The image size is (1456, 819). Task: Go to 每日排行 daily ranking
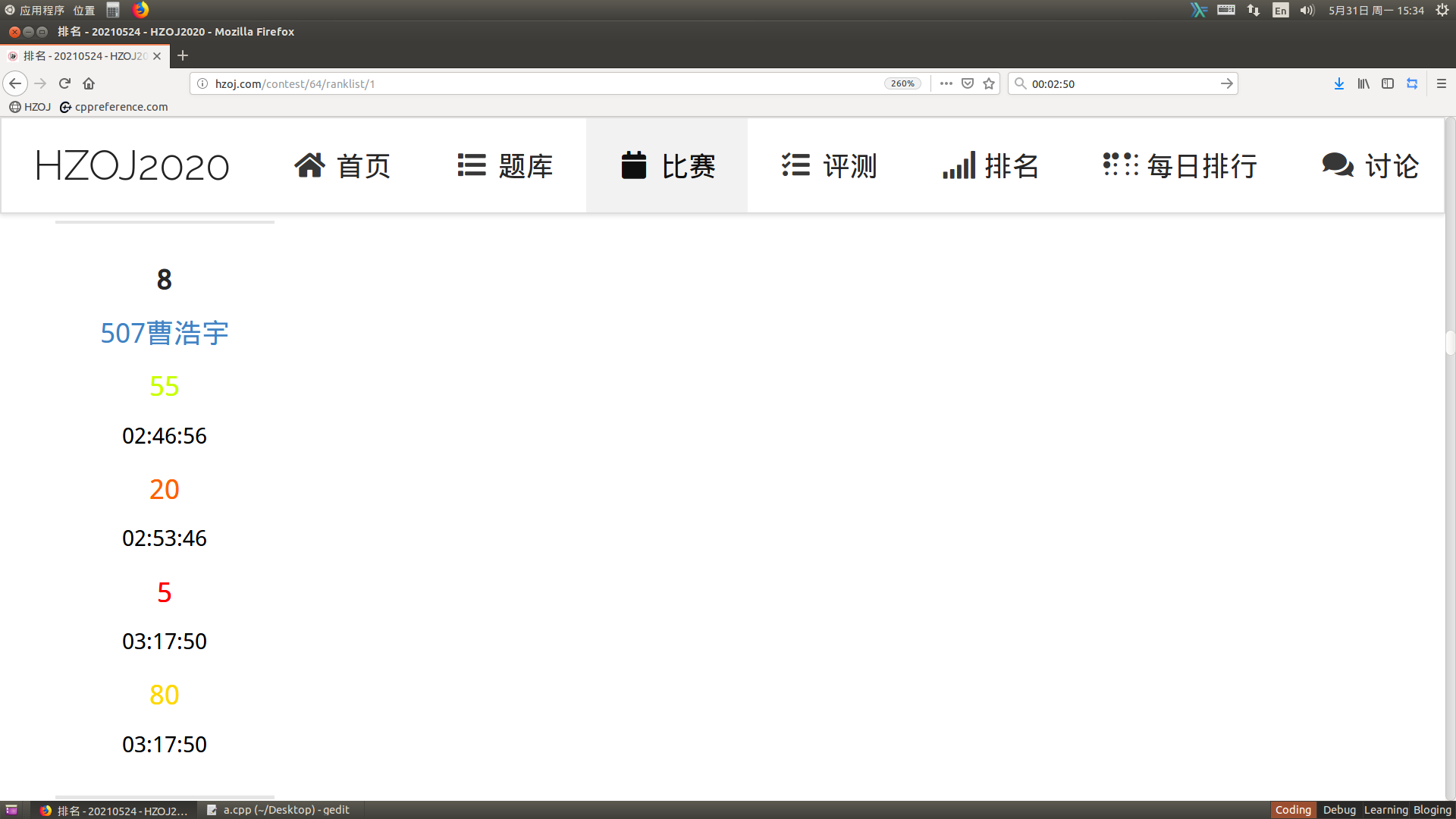(x=1180, y=166)
